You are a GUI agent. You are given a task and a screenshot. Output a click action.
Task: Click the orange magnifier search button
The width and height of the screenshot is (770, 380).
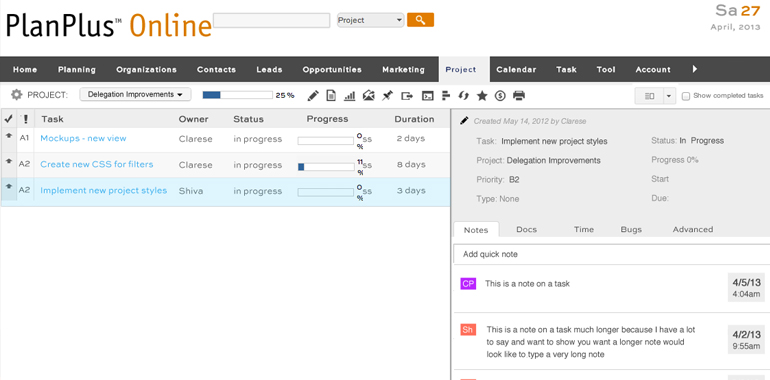(420, 20)
